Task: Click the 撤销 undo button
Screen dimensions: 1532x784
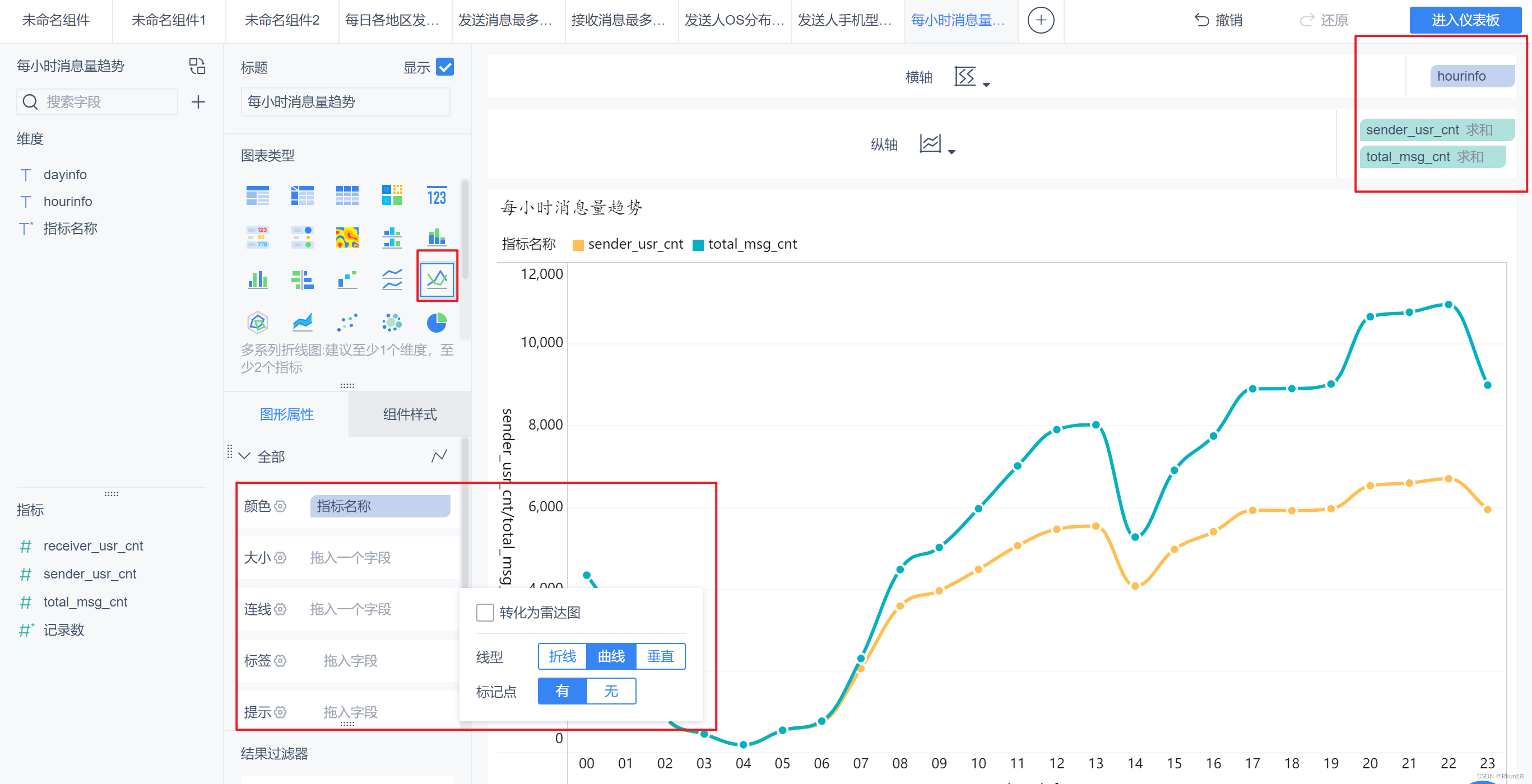Action: click(1218, 20)
